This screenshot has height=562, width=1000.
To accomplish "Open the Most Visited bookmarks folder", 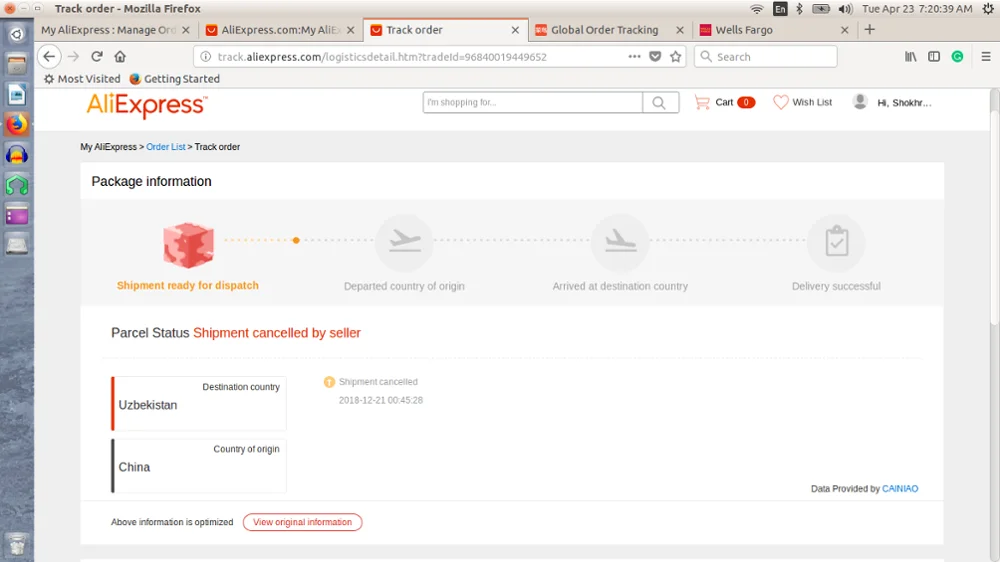I will 82,78.
